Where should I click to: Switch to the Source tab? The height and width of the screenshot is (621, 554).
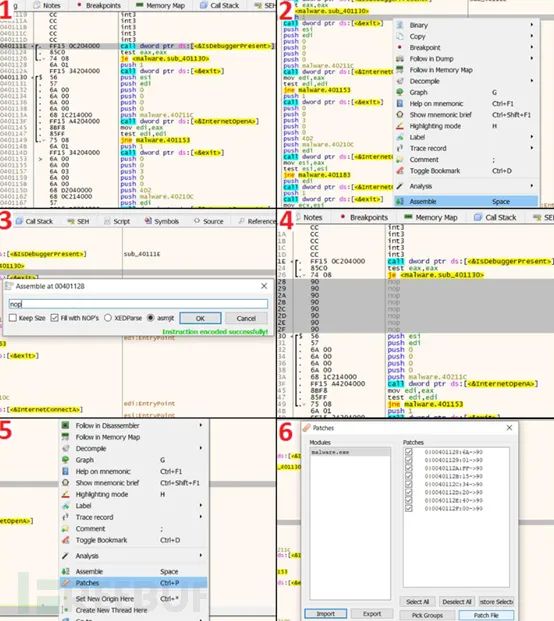pyautogui.click(x=209, y=221)
